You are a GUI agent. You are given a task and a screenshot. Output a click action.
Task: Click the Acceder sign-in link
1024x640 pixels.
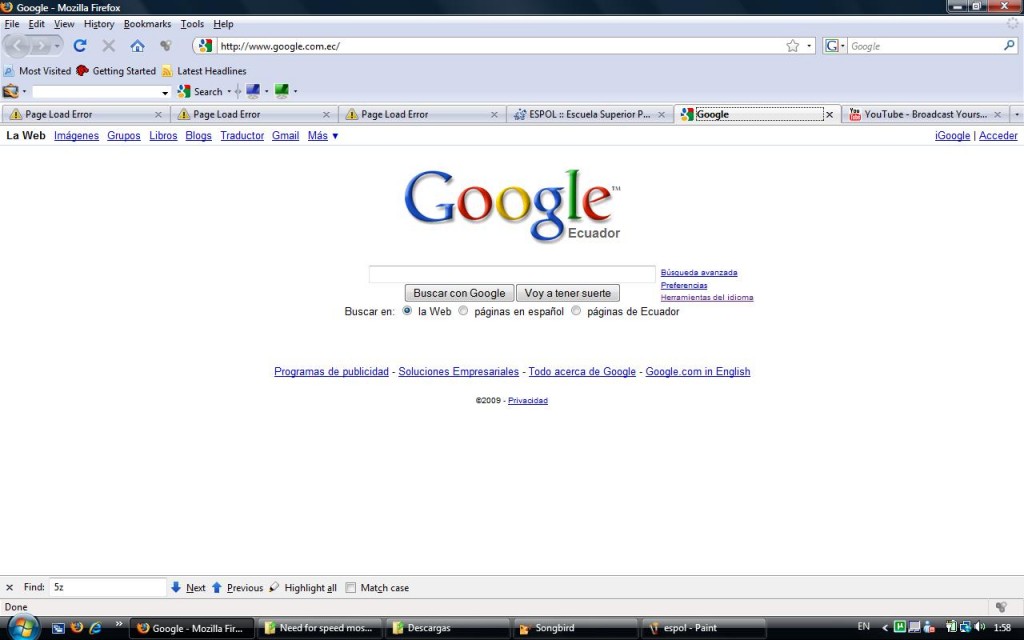point(998,135)
